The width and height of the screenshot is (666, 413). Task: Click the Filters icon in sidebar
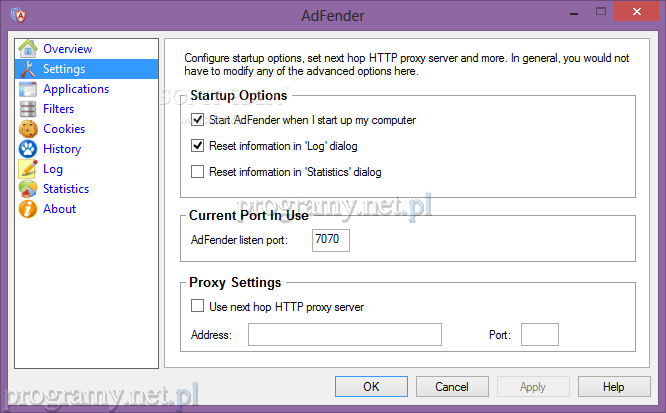(27, 109)
